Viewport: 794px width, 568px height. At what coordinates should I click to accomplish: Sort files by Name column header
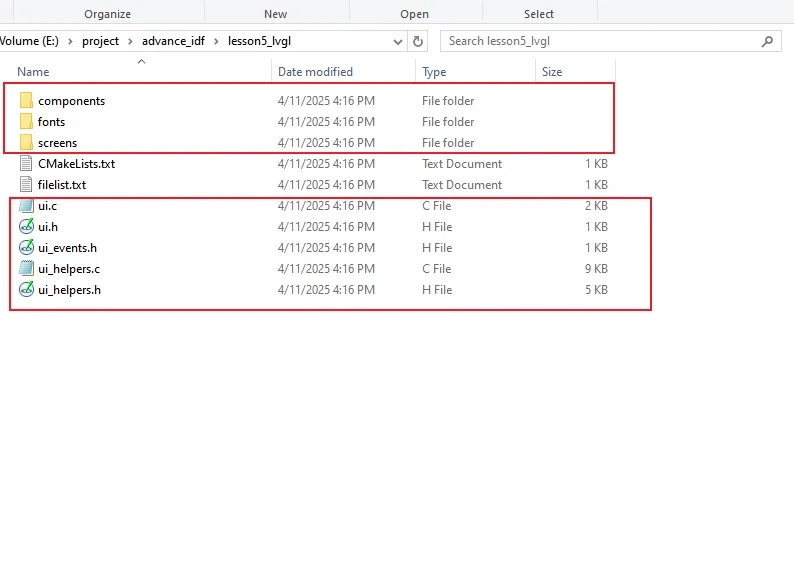point(33,72)
